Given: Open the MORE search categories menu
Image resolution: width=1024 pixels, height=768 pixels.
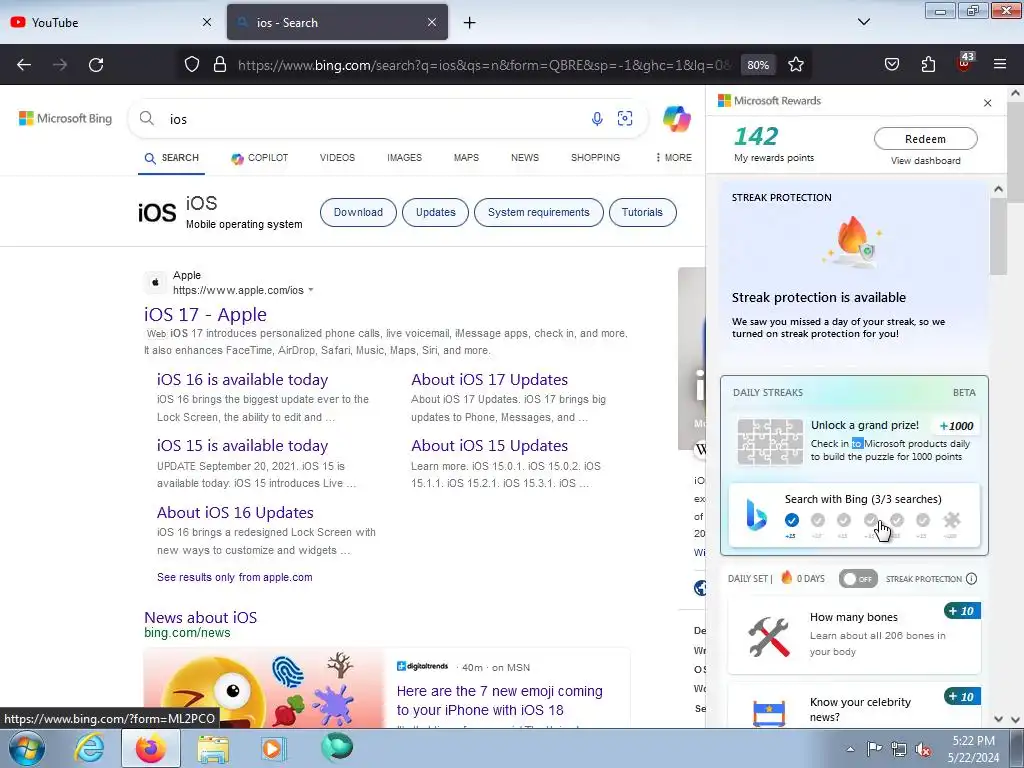Looking at the screenshot, I should point(673,157).
